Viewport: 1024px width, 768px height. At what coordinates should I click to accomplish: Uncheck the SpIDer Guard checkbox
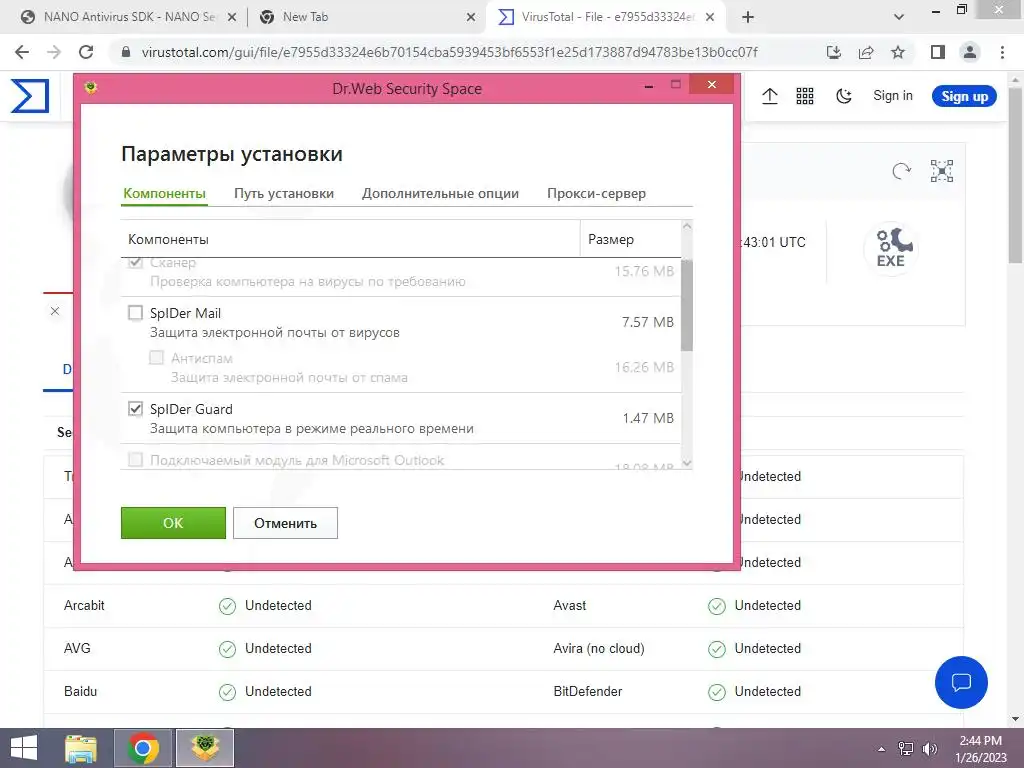[x=135, y=409]
